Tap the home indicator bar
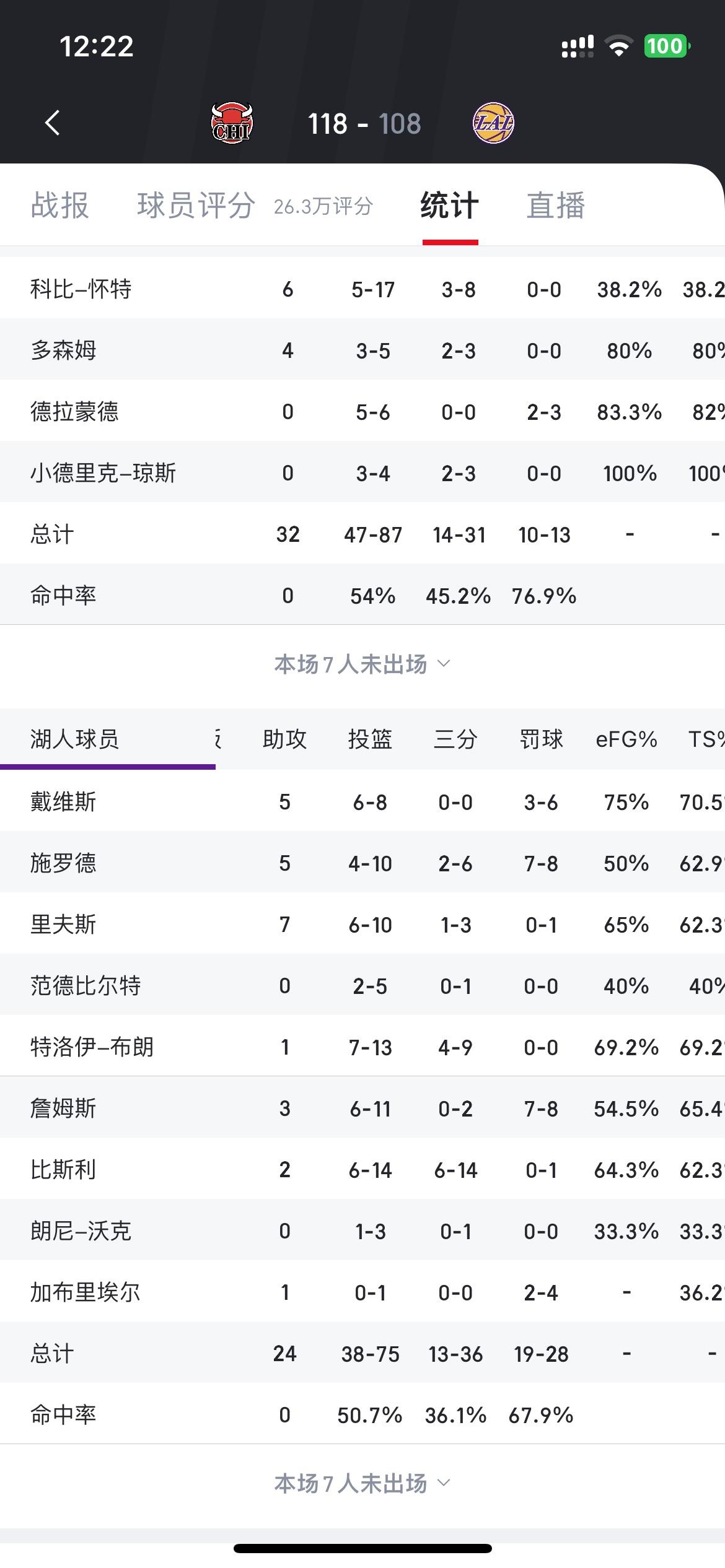The image size is (725, 1568). [x=362, y=1548]
